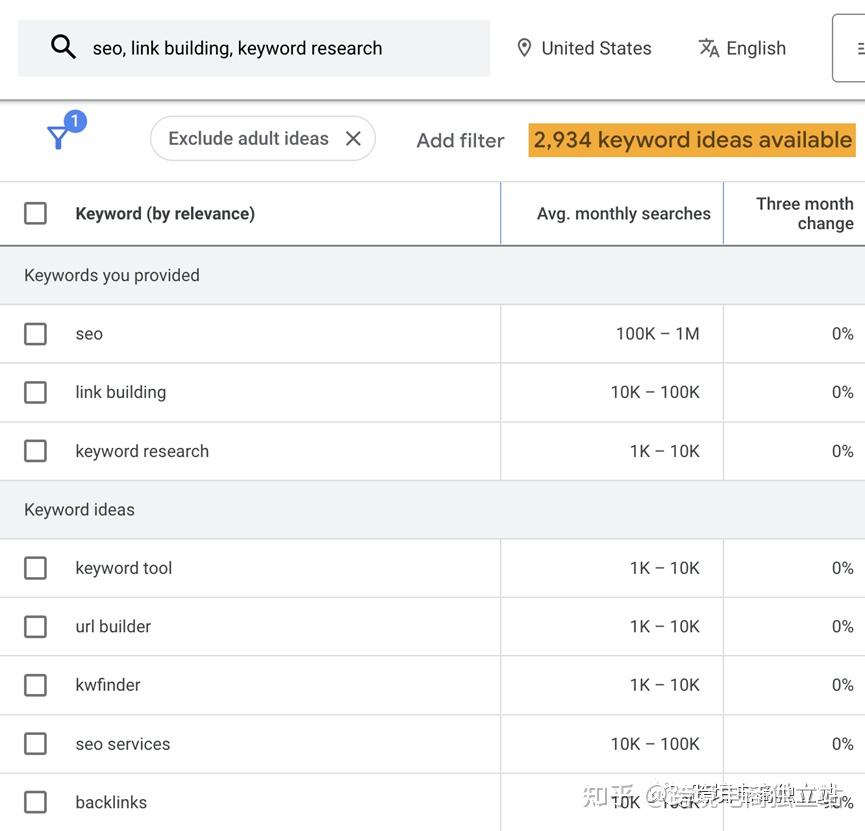Viewport: 865px width, 831px height.
Task: Click the Three month change column header
Action: pyautogui.click(x=805, y=213)
